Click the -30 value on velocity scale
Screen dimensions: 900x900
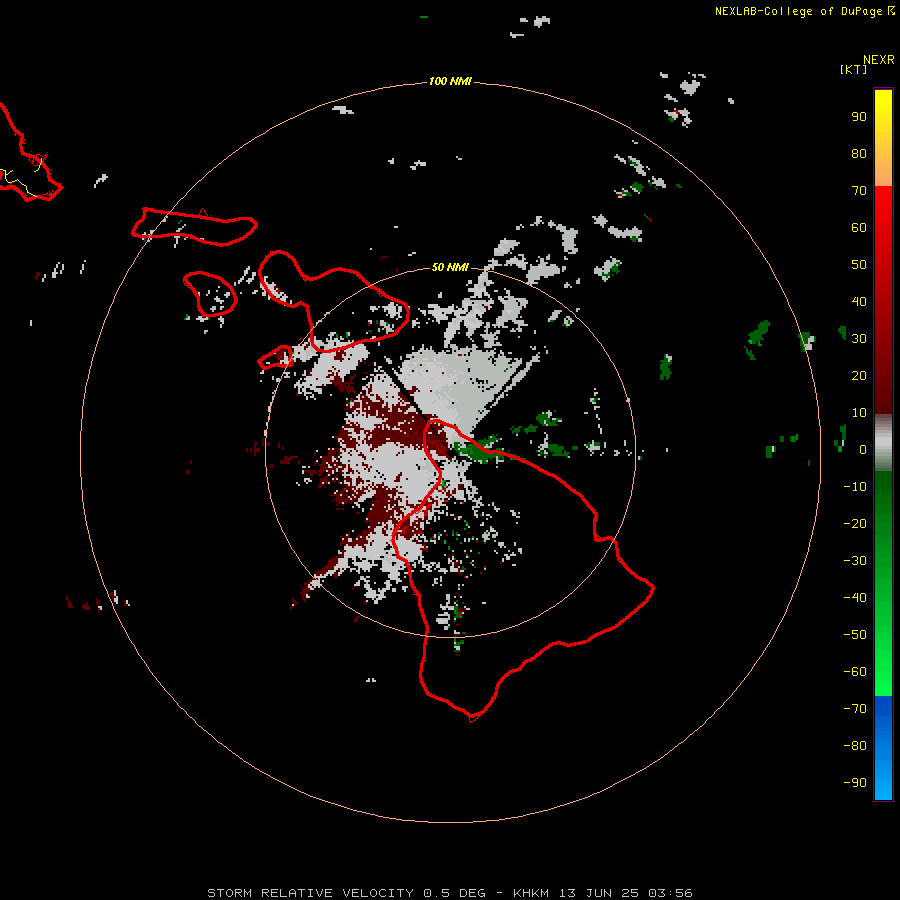click(855, 561)
